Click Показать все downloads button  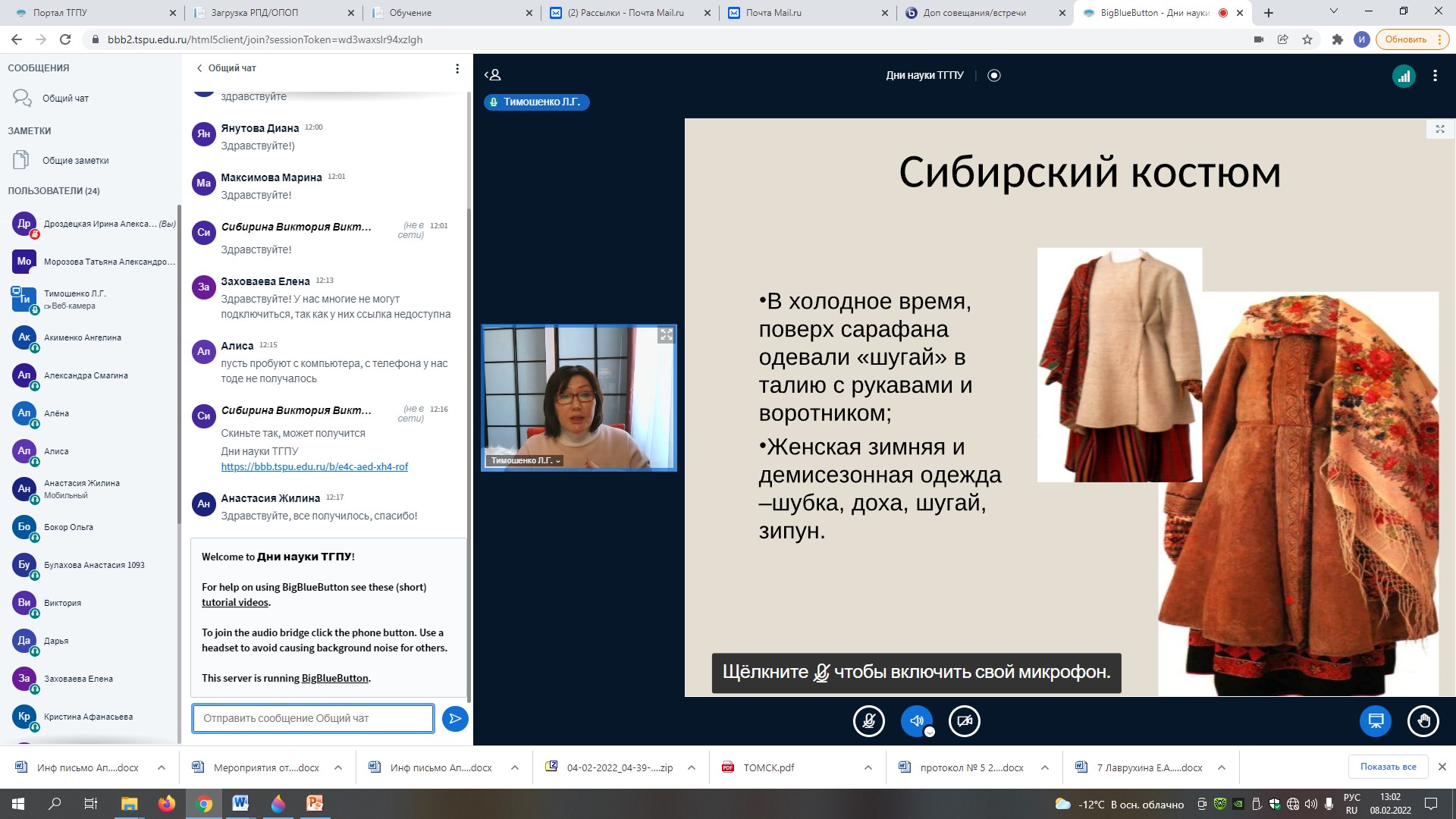tap(1388, 767)
